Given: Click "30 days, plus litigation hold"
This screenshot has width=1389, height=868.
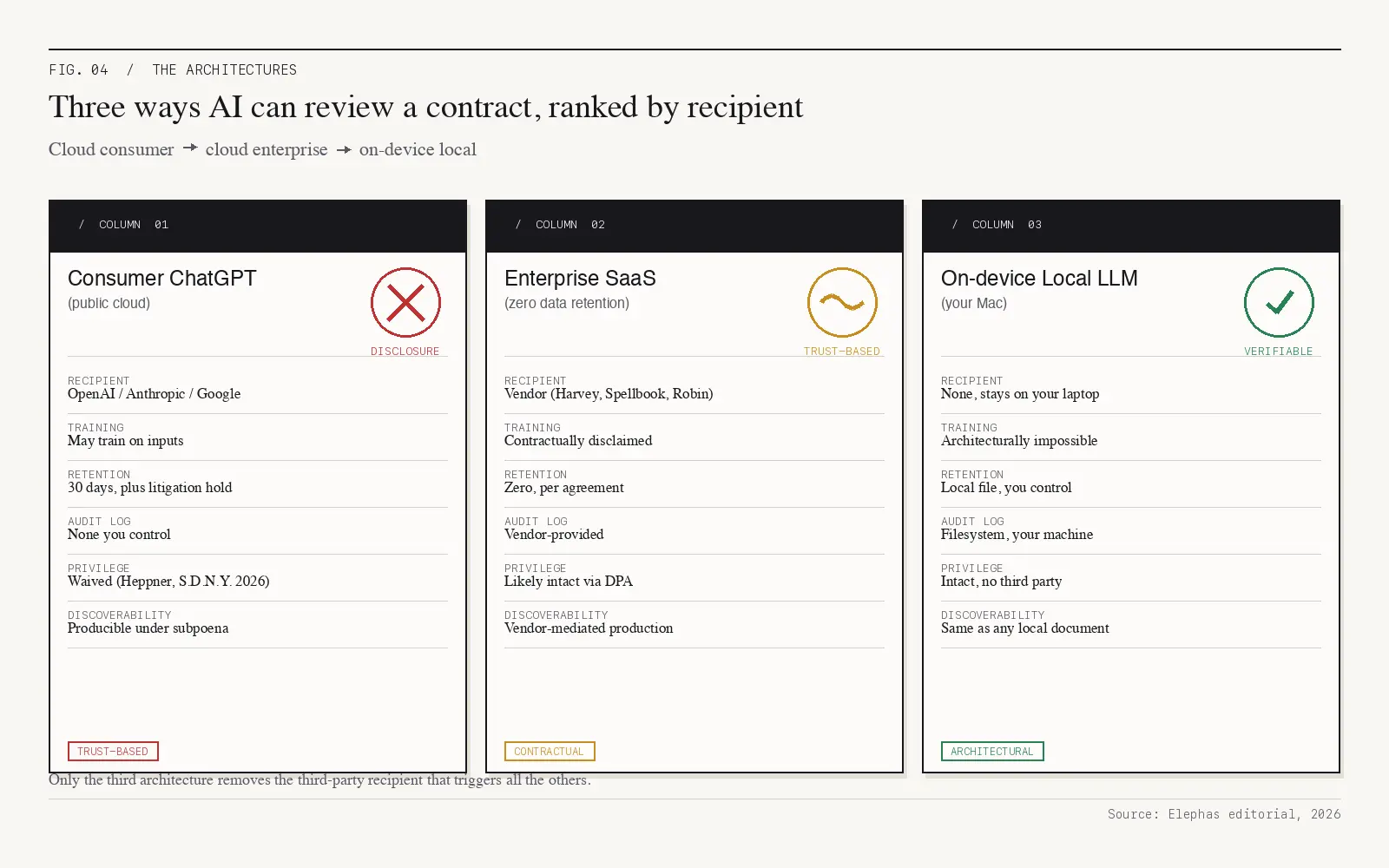Looking at the screenshot, I should [150, 488].
